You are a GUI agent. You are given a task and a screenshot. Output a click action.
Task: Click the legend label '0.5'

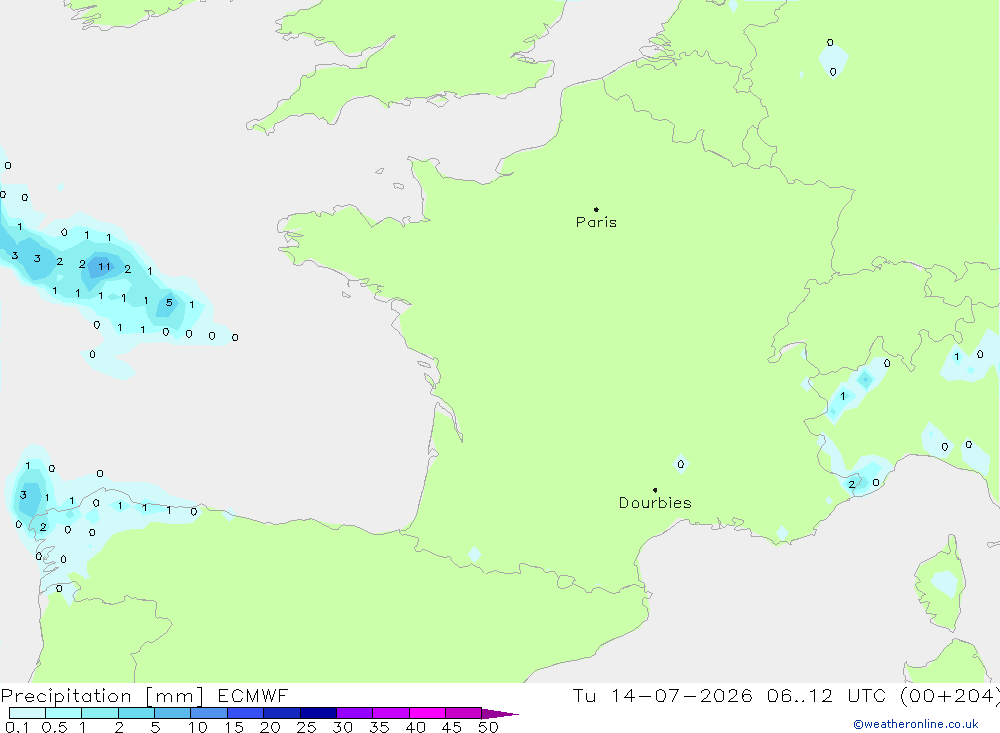click(54, 727)
